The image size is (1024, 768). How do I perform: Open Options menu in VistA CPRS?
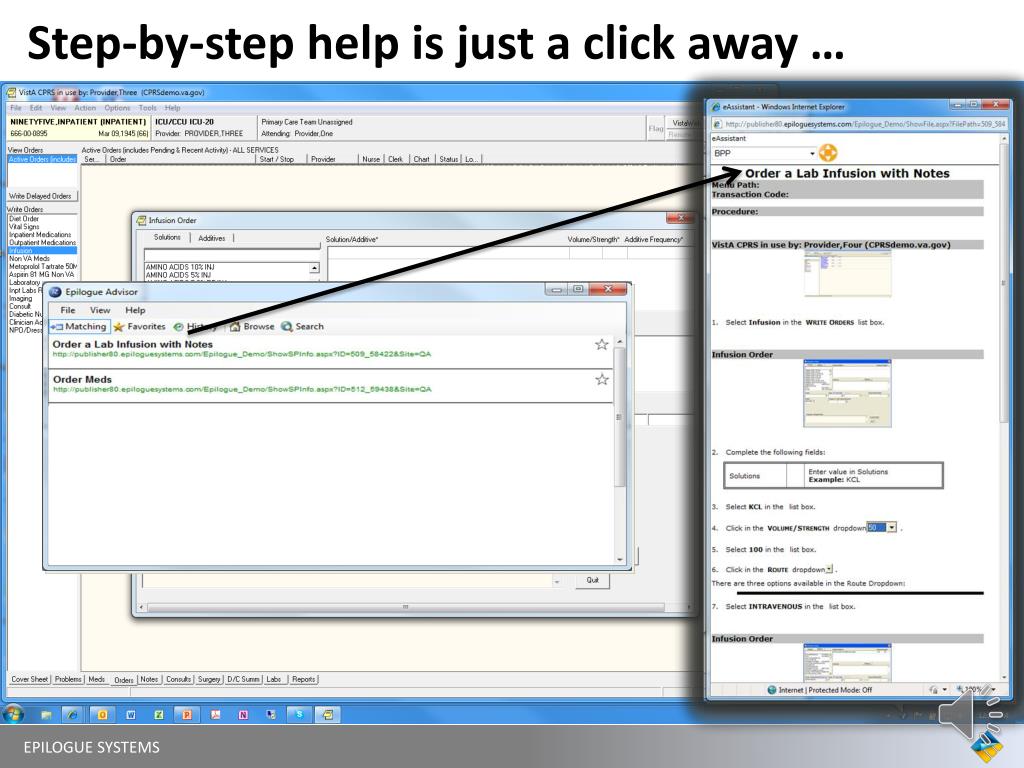point(117,108)
